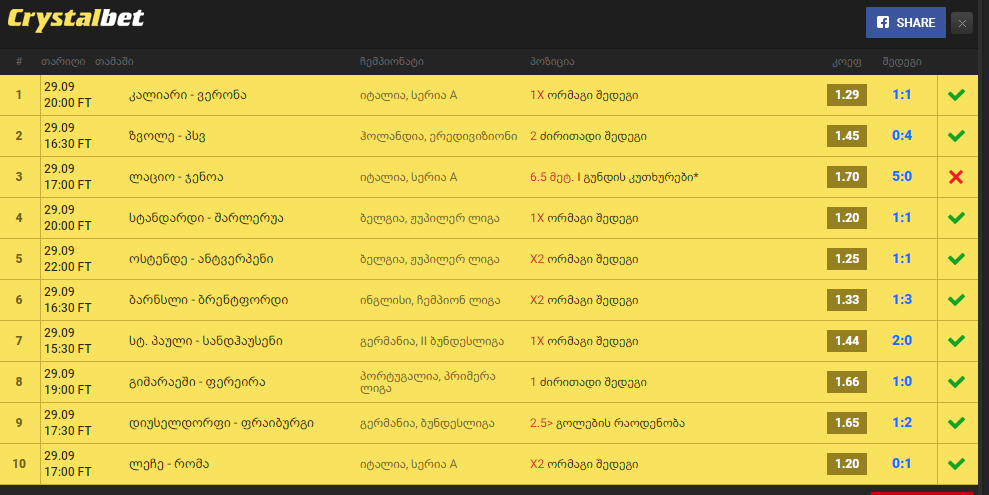
Task: Click the 1.45 odds box
Action: pyautogui.click(x=846, y=136)
